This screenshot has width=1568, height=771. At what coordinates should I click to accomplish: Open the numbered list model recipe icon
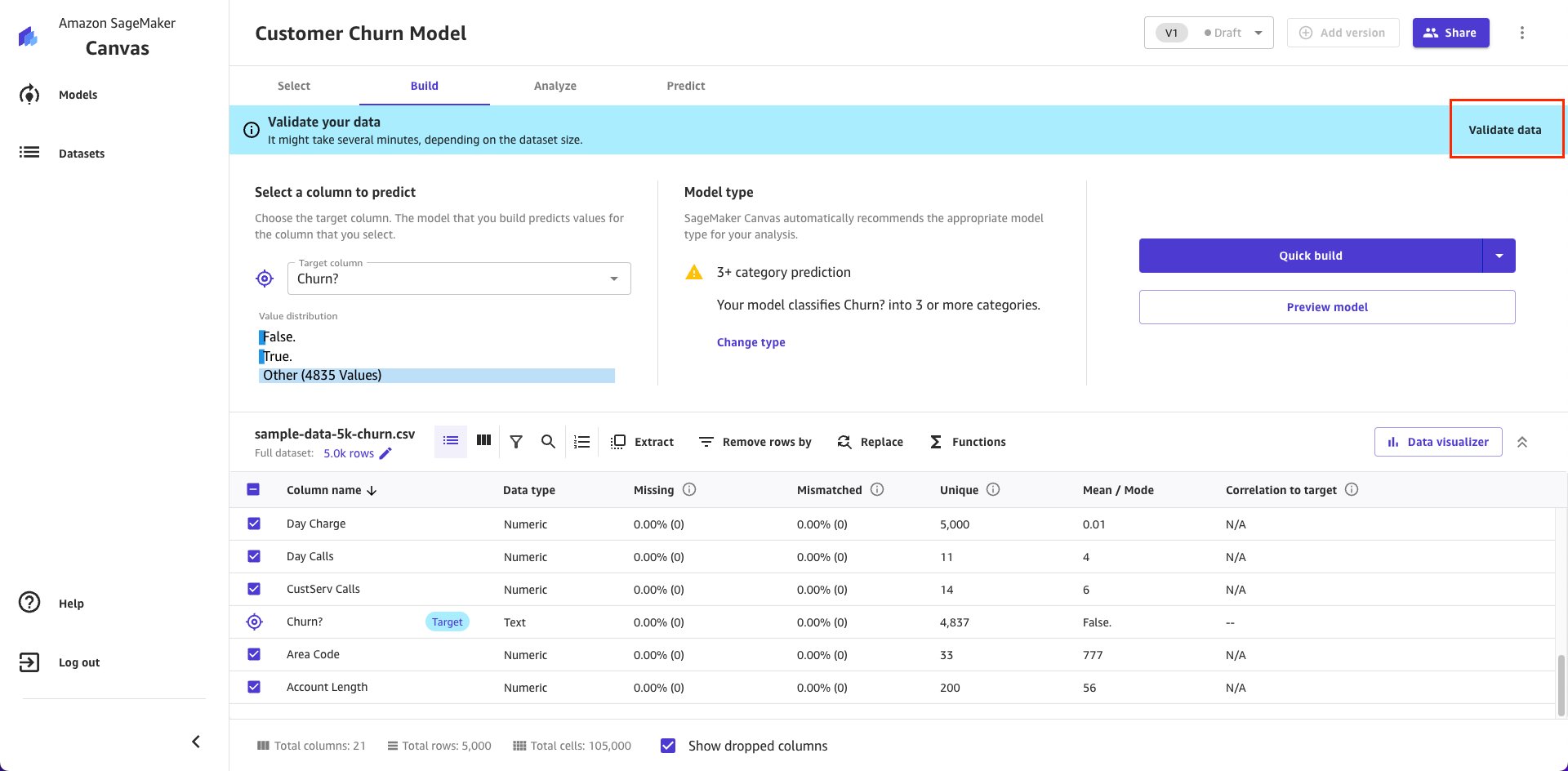581,442
